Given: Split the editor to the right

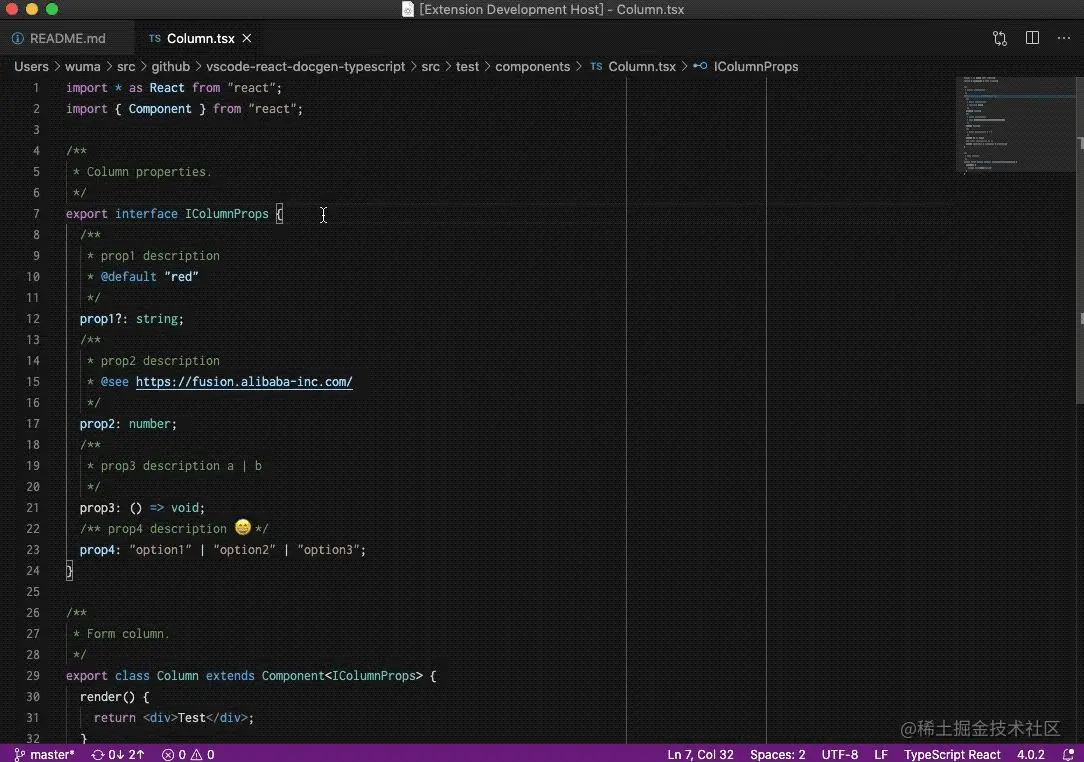Looking at the screenshot, I should point(1032,38).
